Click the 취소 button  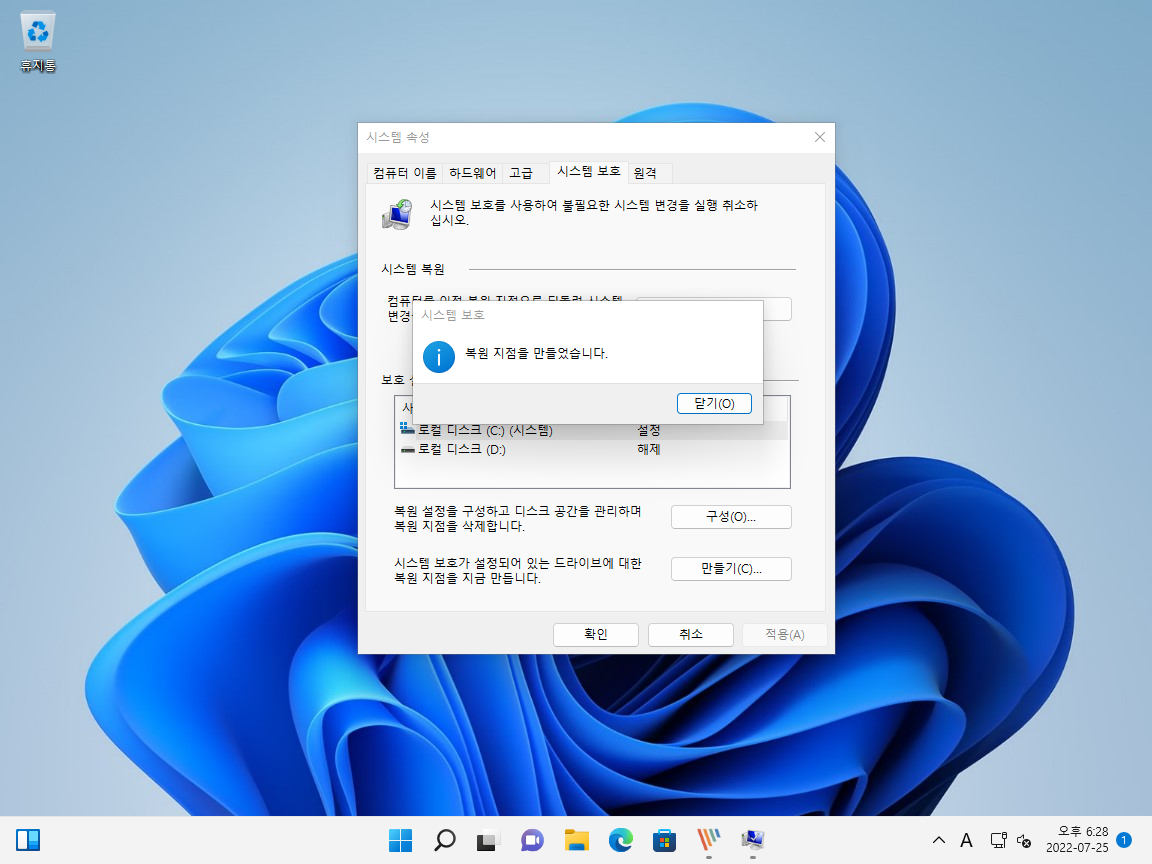691,634
